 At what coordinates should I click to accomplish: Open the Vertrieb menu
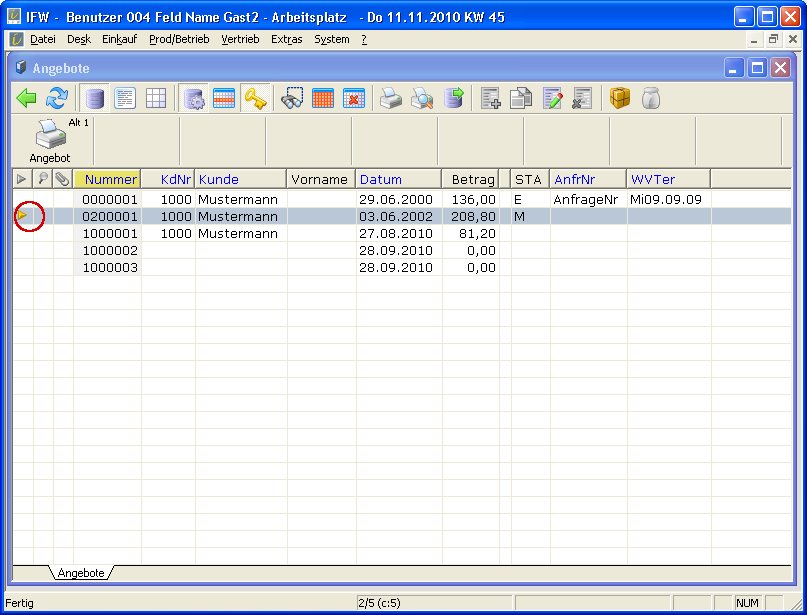240,39
